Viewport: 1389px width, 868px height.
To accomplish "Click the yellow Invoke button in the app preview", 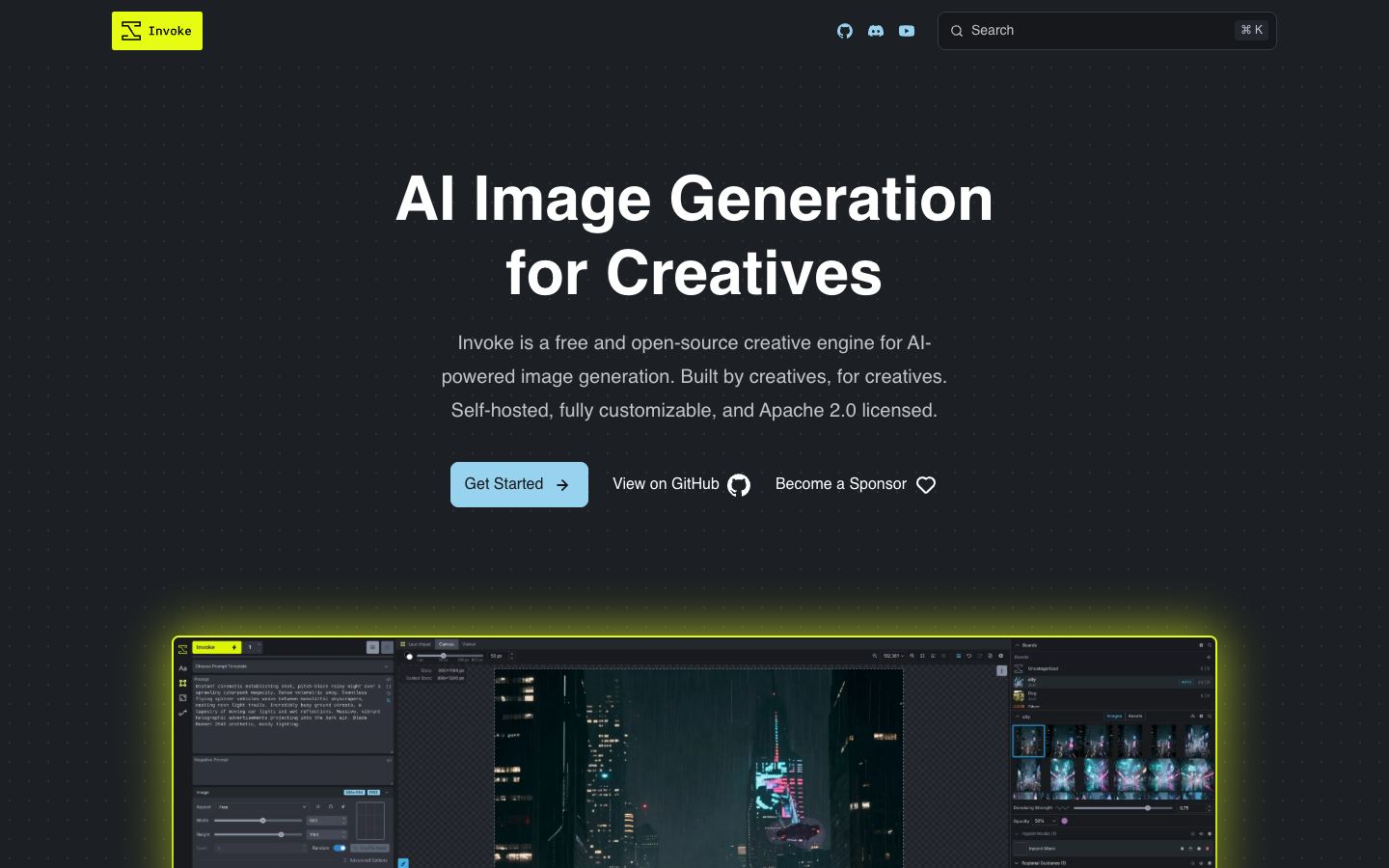I will point(216,647).
